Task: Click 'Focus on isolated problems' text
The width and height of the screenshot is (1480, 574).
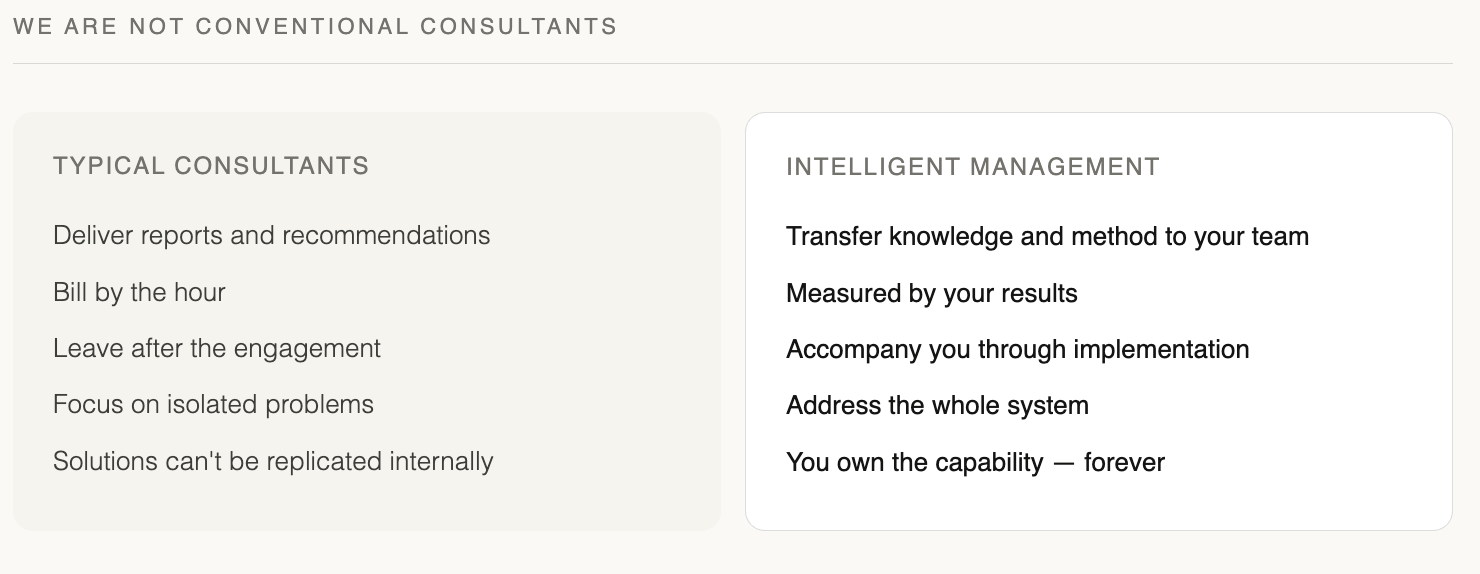Action: 213,404
